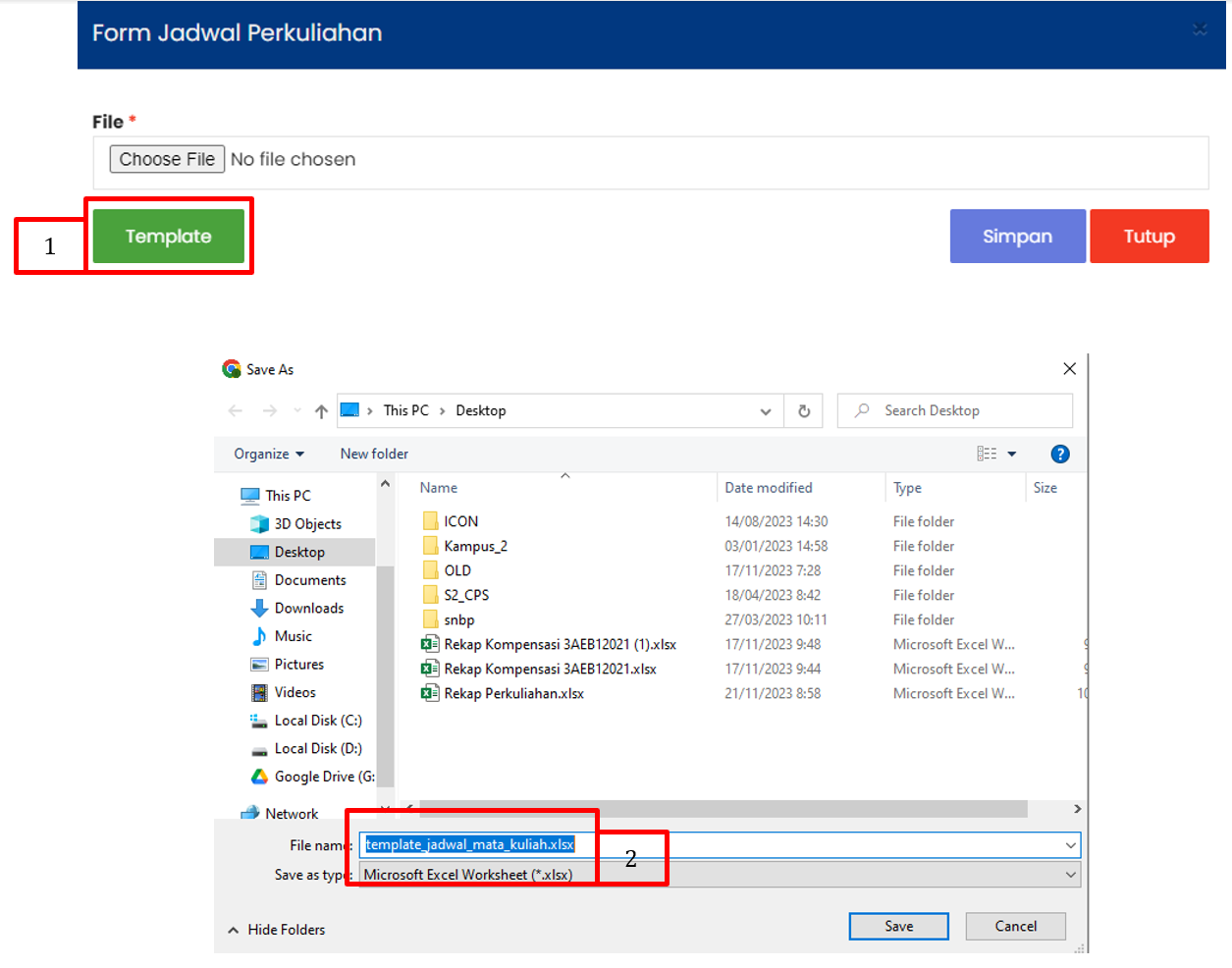Click Hide Folders expander
Viewport: 1232px width, 968px height.
tap(277, 930)
